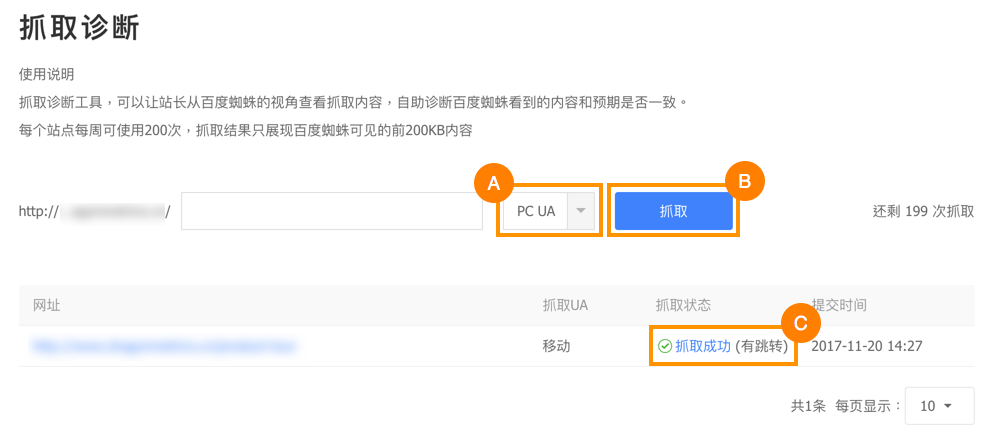The width and height of the screenshot is (998, 444).
Task: Click the green success checkmark icon
Action: click(x=665, y=346)
